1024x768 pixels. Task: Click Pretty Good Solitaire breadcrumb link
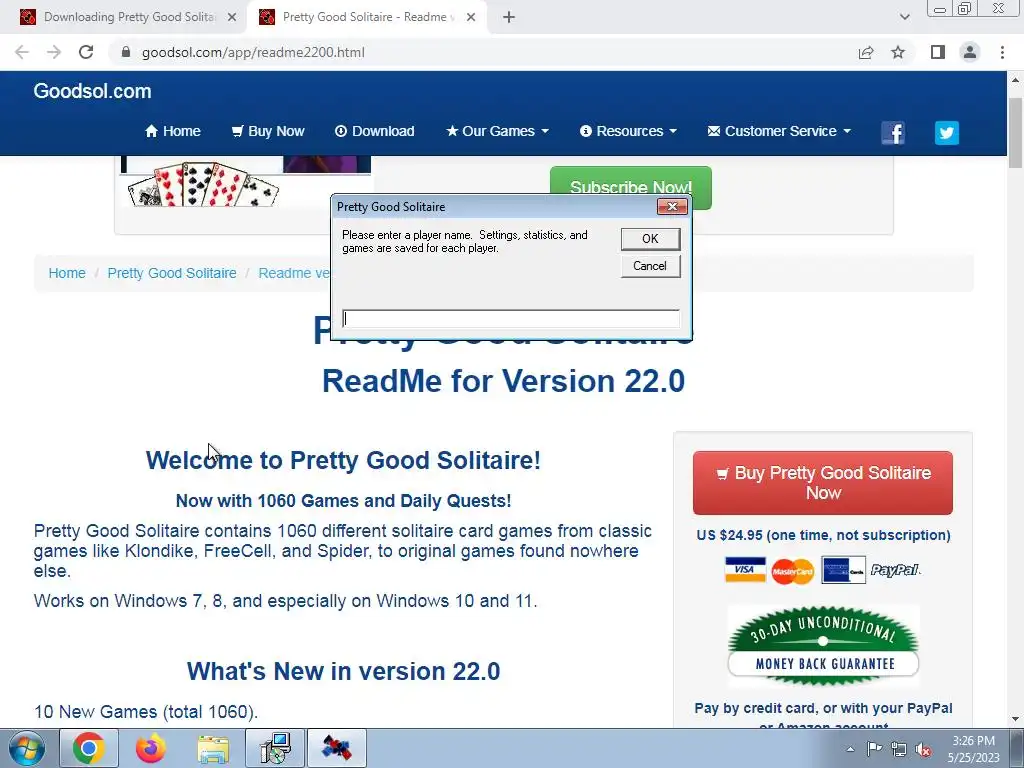[172, 273]
